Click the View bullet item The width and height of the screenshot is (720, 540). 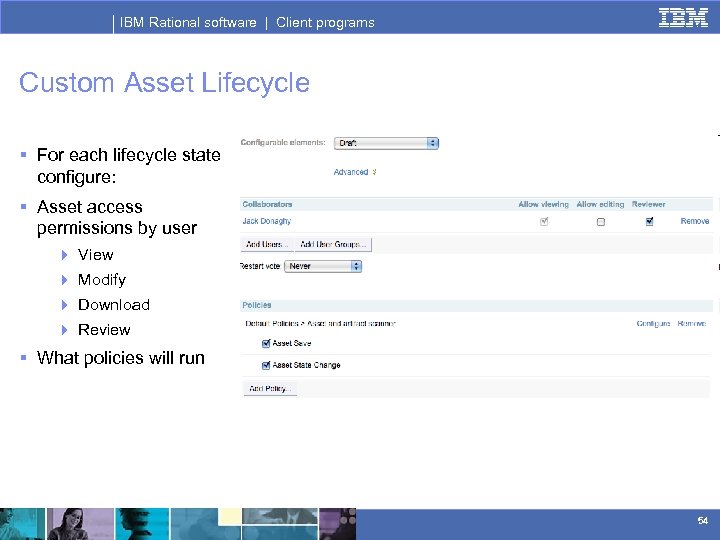[96, 255]
